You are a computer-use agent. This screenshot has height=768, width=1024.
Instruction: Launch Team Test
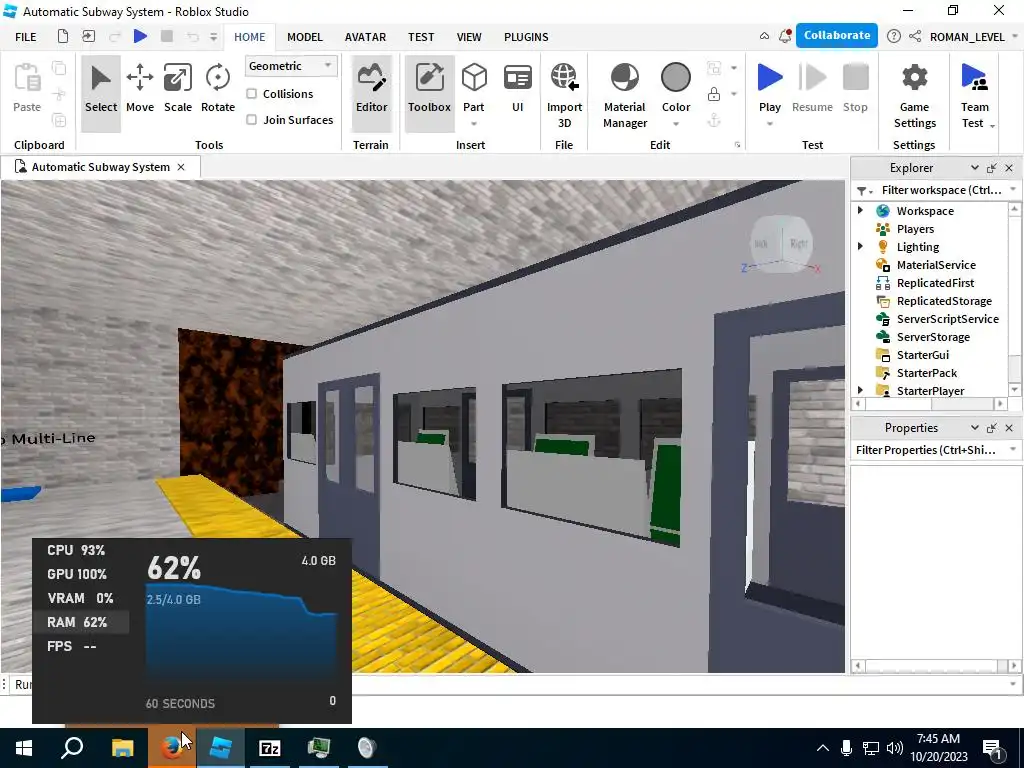coord(974,95)
